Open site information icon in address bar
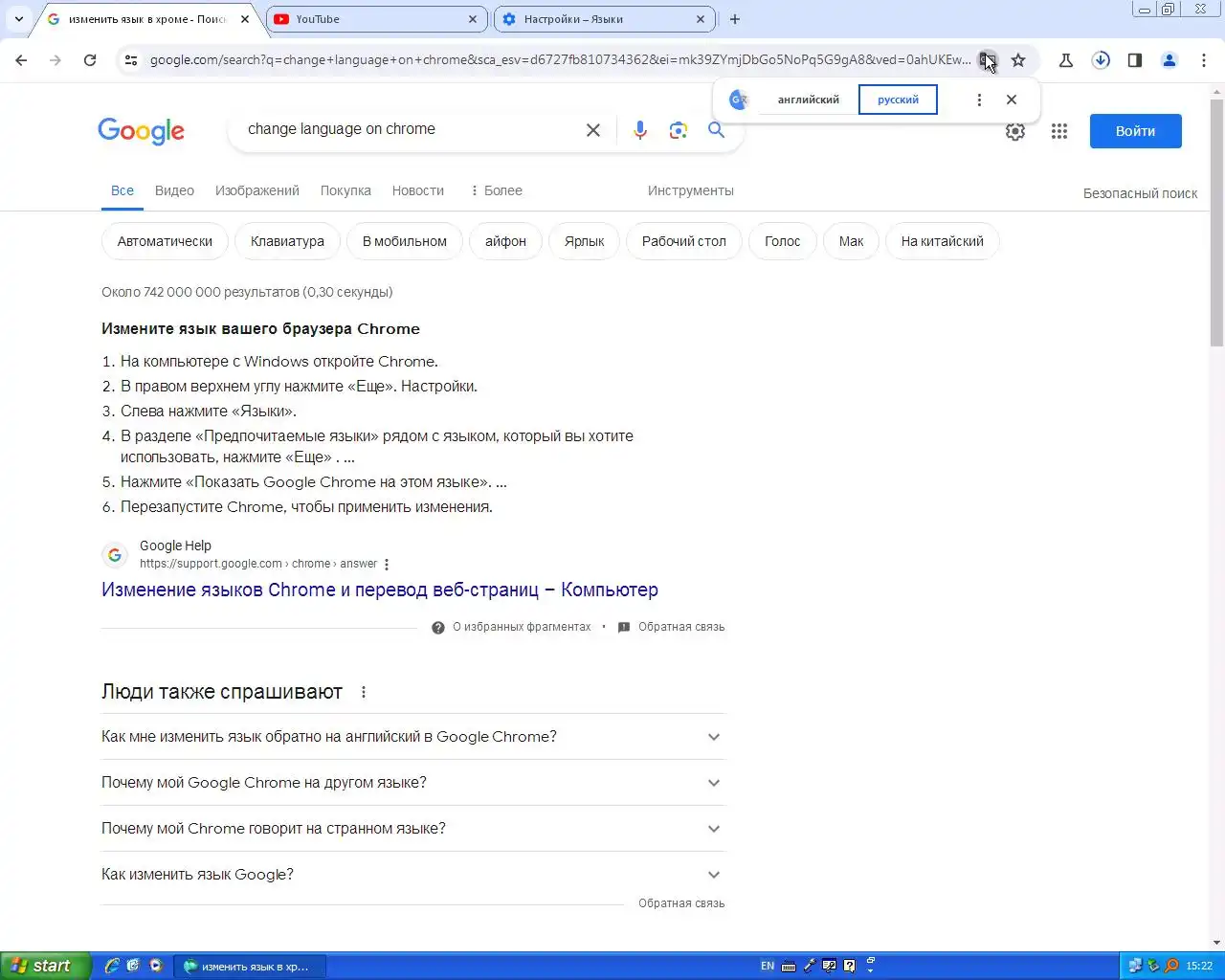 [131, 60]
